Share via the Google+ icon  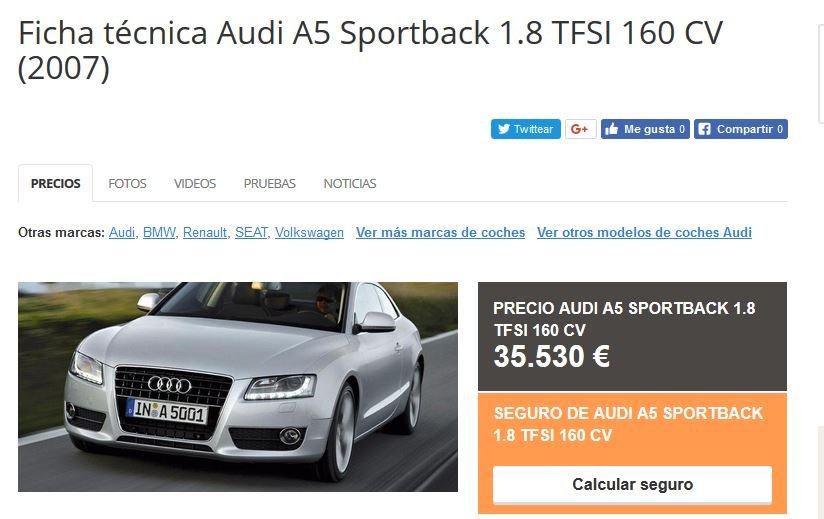coord(580,129)
